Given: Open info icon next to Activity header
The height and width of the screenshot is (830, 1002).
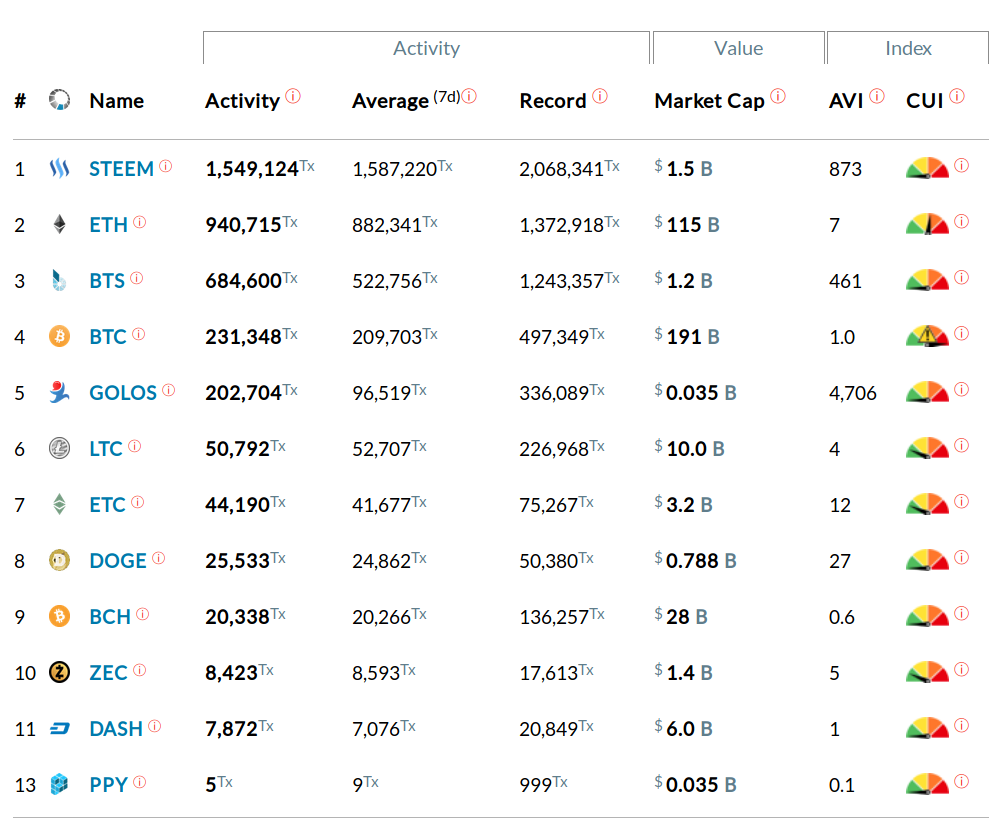Looking at the screenshot, I should pos(293,96).
